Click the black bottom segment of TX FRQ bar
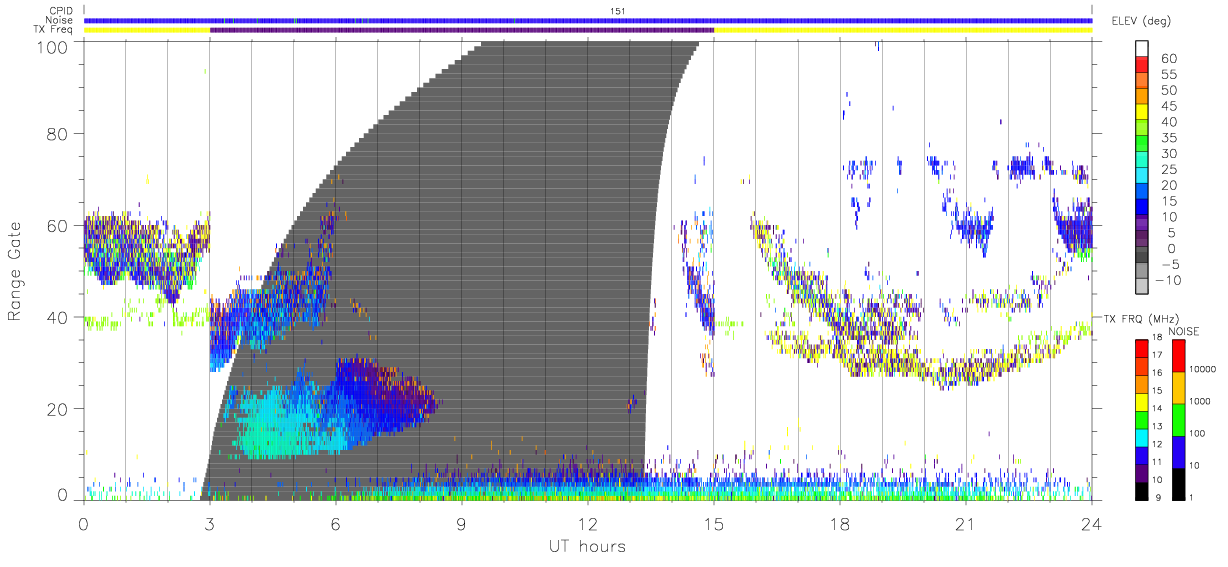Image resolution: width=1228 pixels, height=567 pixels. coord(1143,491)
